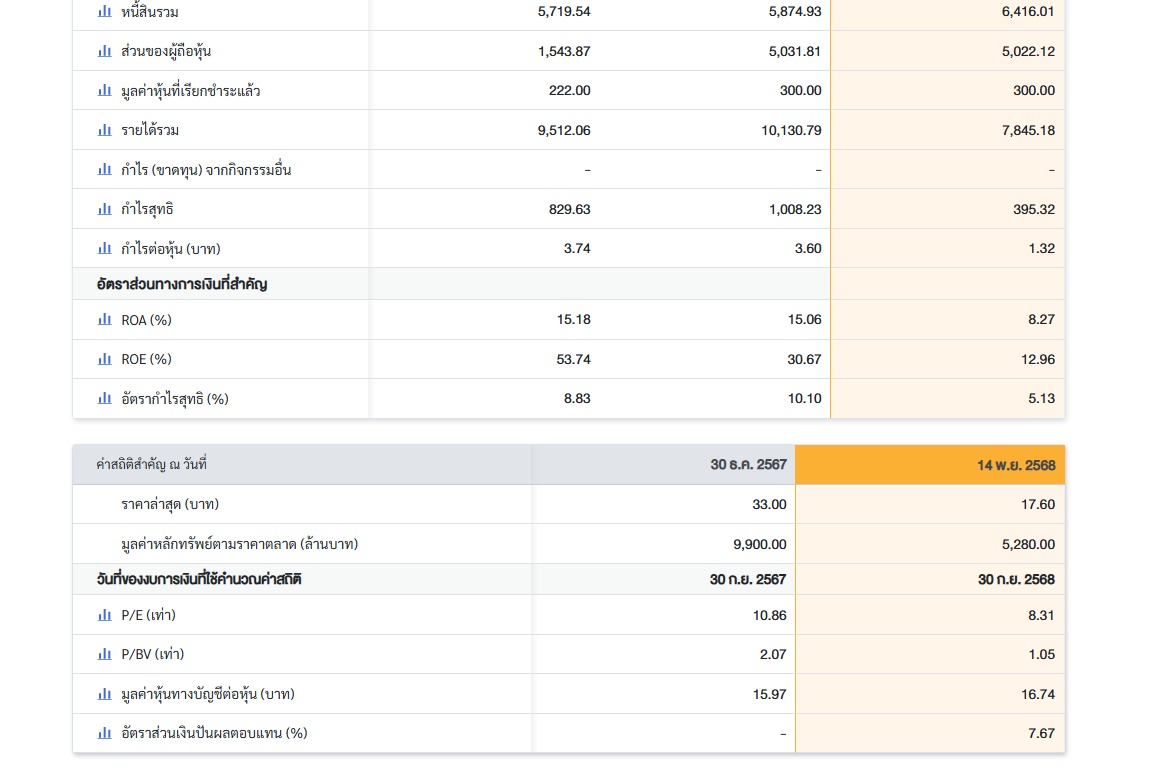The height and width of the screenshot is (774, 1154).
Task: Click the net margin value 10.10
Action: click(804, 398)
